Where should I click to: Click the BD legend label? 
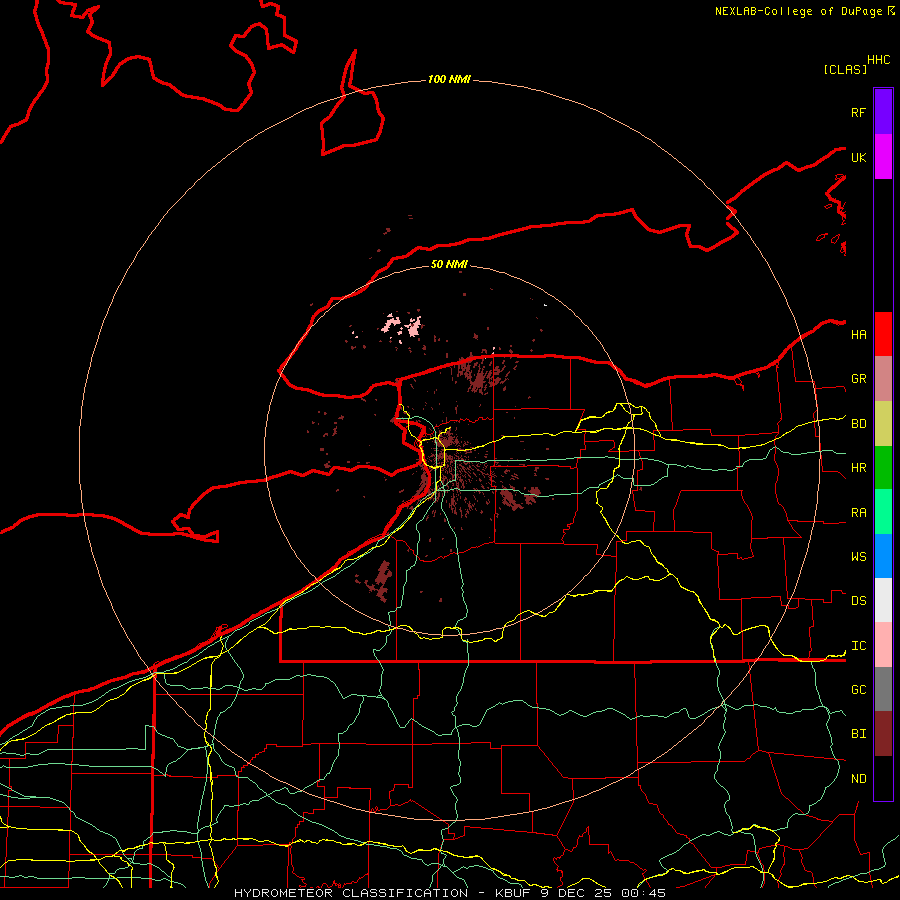[x=858, y=424]
